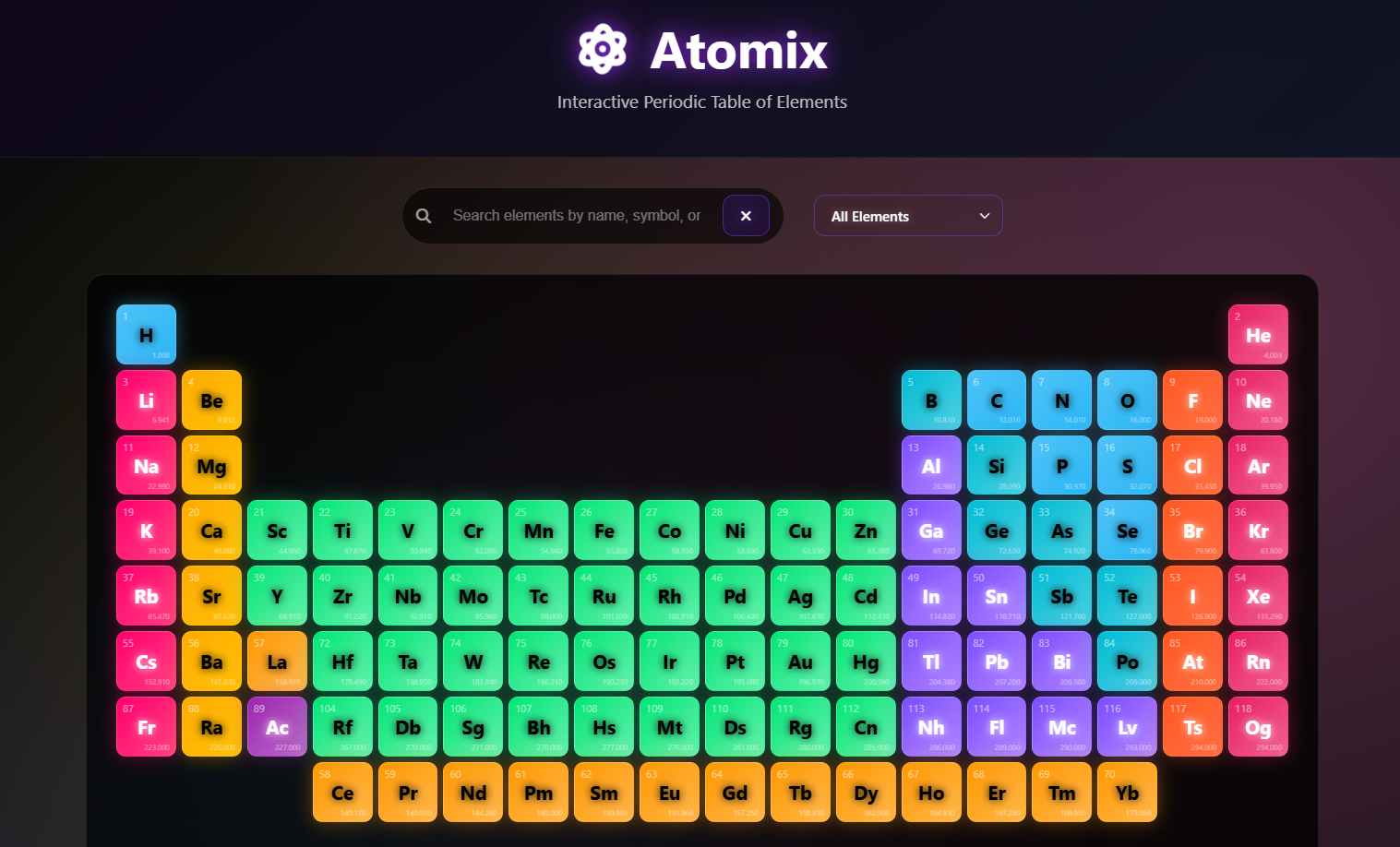Select Helium element tile
1400x847 pixels.
[1258, 334]
